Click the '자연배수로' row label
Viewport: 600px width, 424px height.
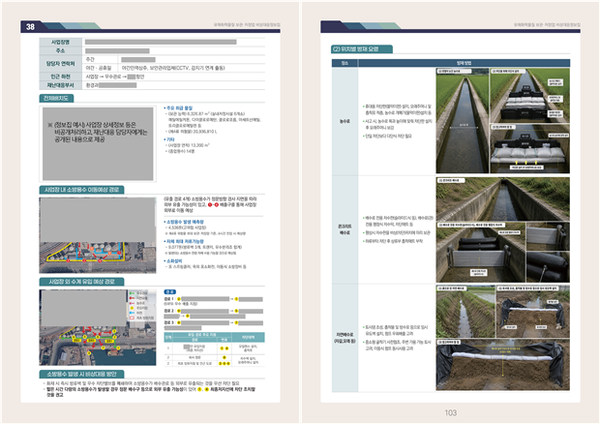345,338
